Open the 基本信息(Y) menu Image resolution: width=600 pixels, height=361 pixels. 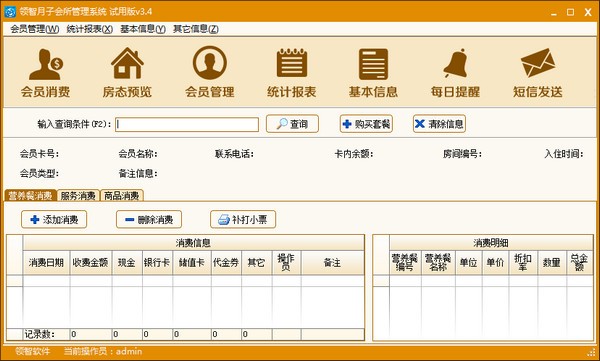(143, 29)
